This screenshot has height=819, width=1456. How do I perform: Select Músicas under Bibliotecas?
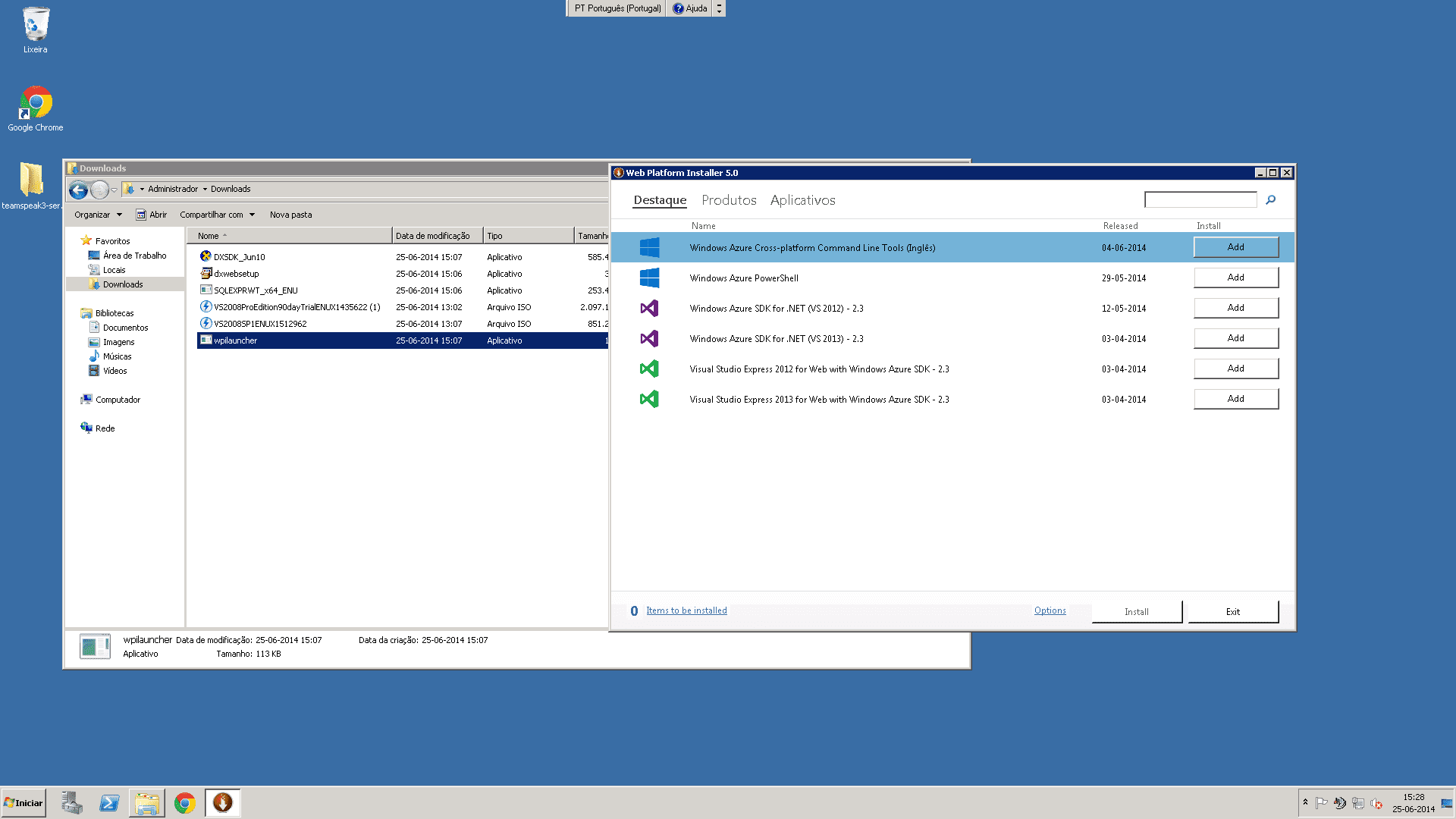click(x=111, y=356)
